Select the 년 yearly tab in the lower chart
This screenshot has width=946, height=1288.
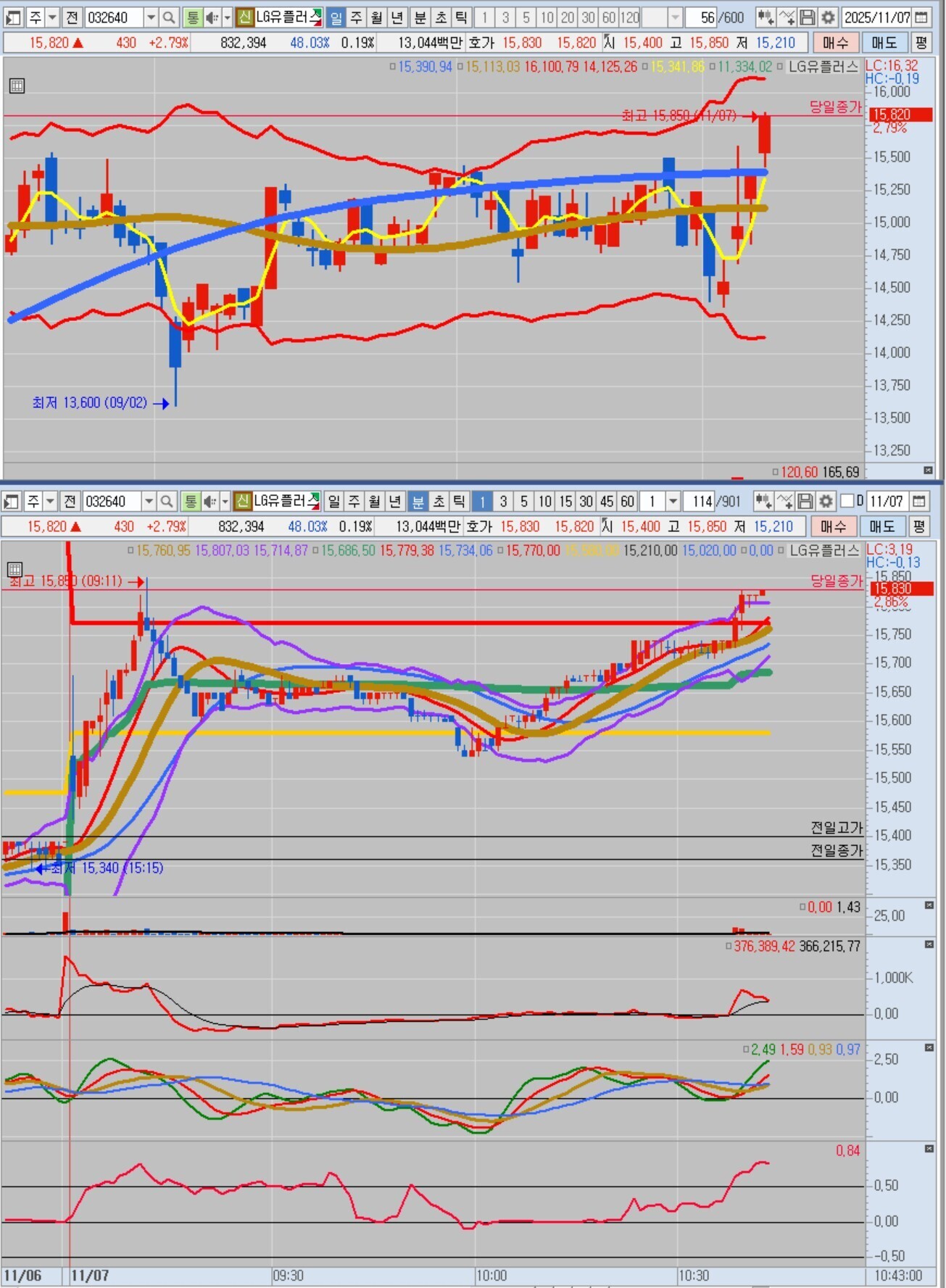[x=394, y=501]
